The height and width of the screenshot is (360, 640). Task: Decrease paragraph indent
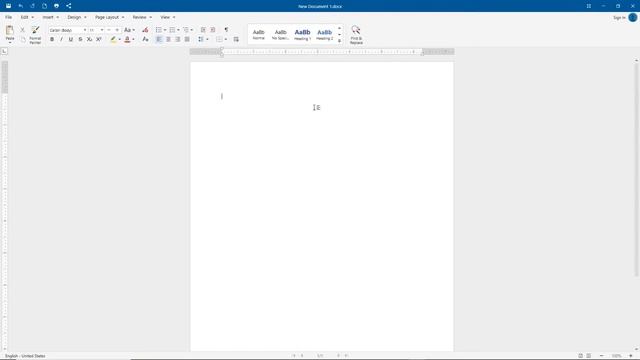pyautogui.click(x=203, y=30)
